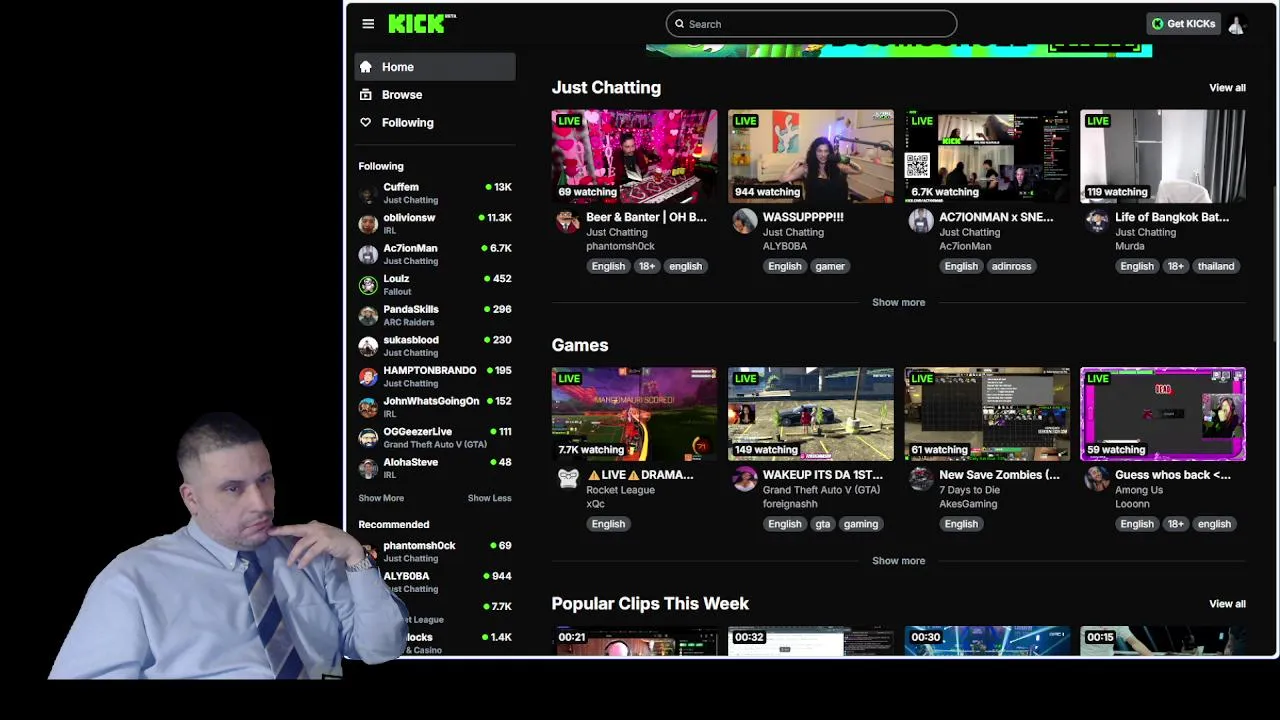
Task: Open the Just Chatting category heading
Action: (x=606, y=88)
